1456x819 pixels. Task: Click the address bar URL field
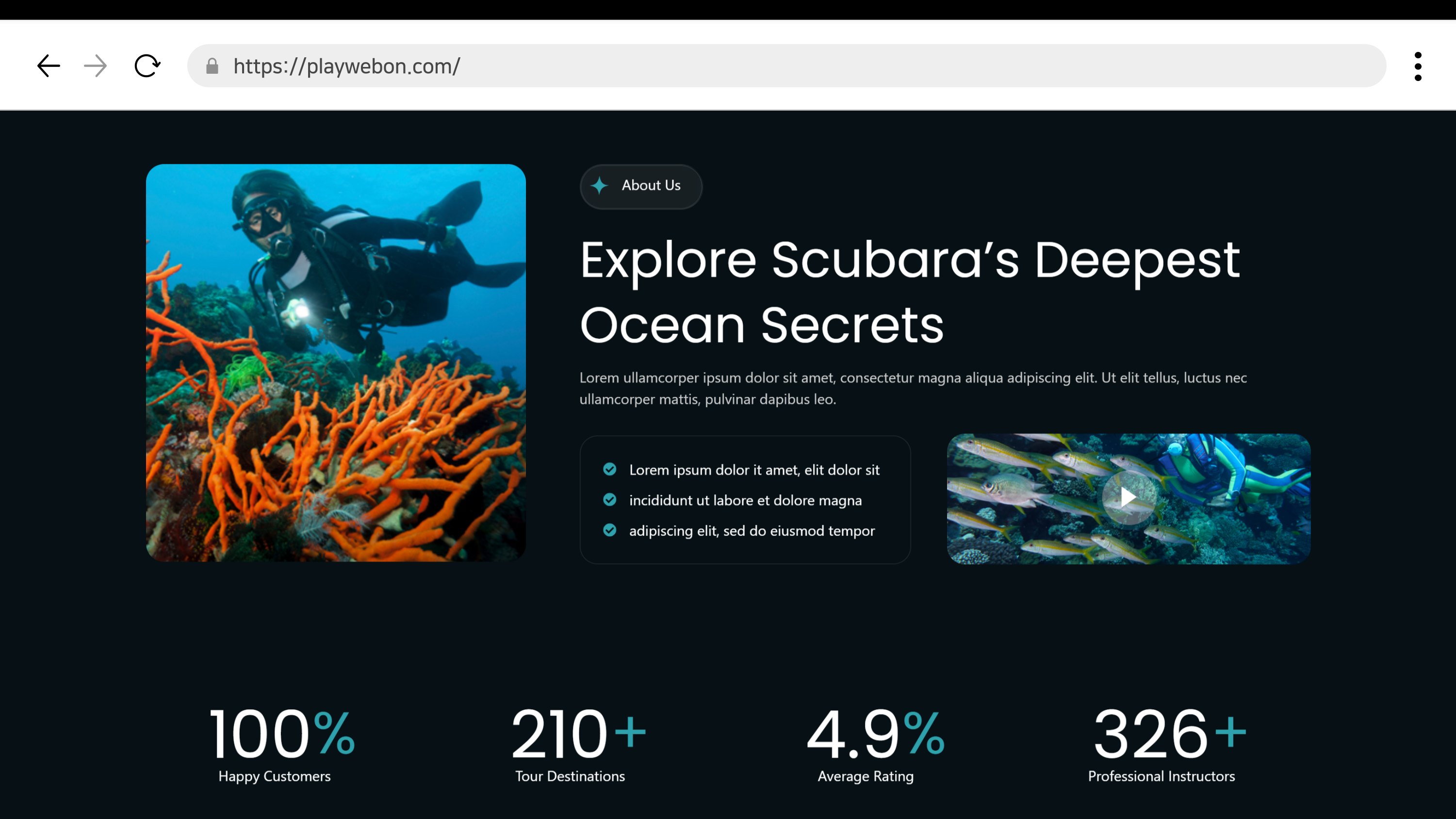[x=791, y=66]
